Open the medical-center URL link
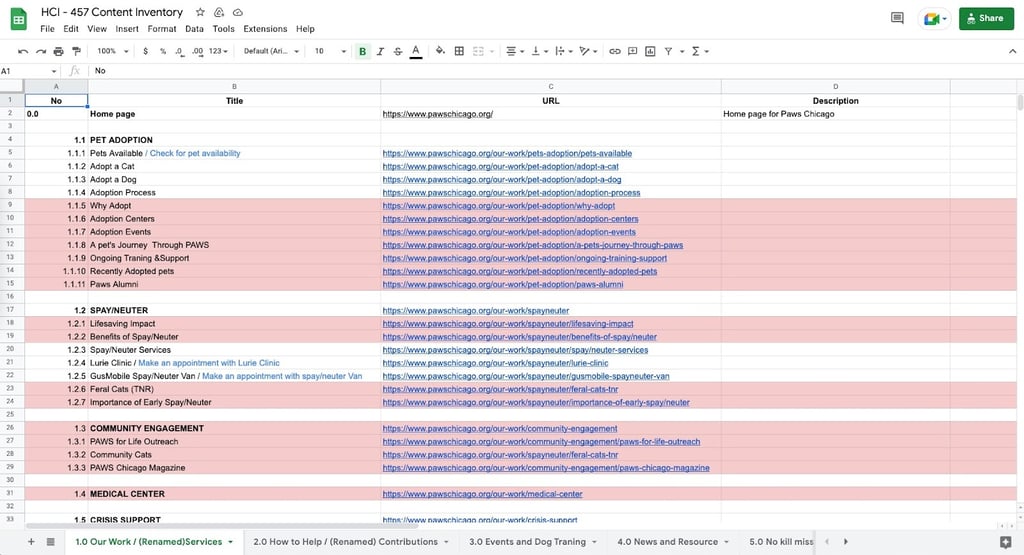 (x=482, y=494)
